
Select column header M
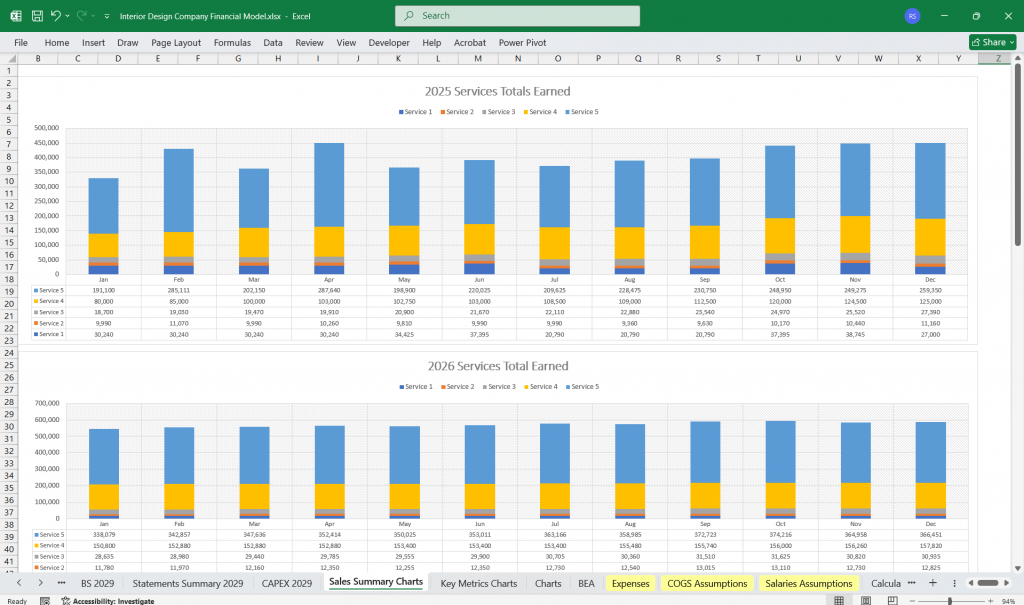(477, 59)
